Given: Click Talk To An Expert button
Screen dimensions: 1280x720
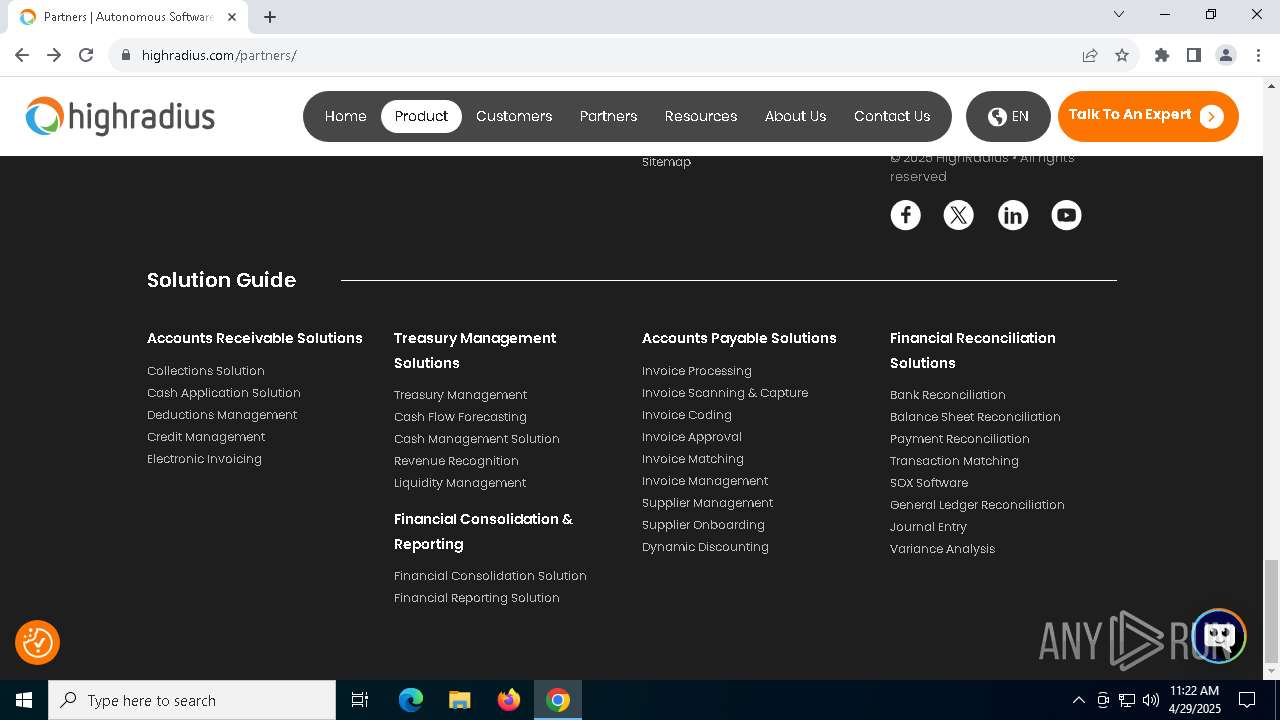Looking at the screenshot, I should [x=1148, y=116].
